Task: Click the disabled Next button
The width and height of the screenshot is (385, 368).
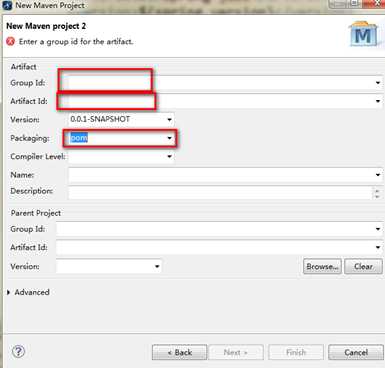Action: (236, 352)
